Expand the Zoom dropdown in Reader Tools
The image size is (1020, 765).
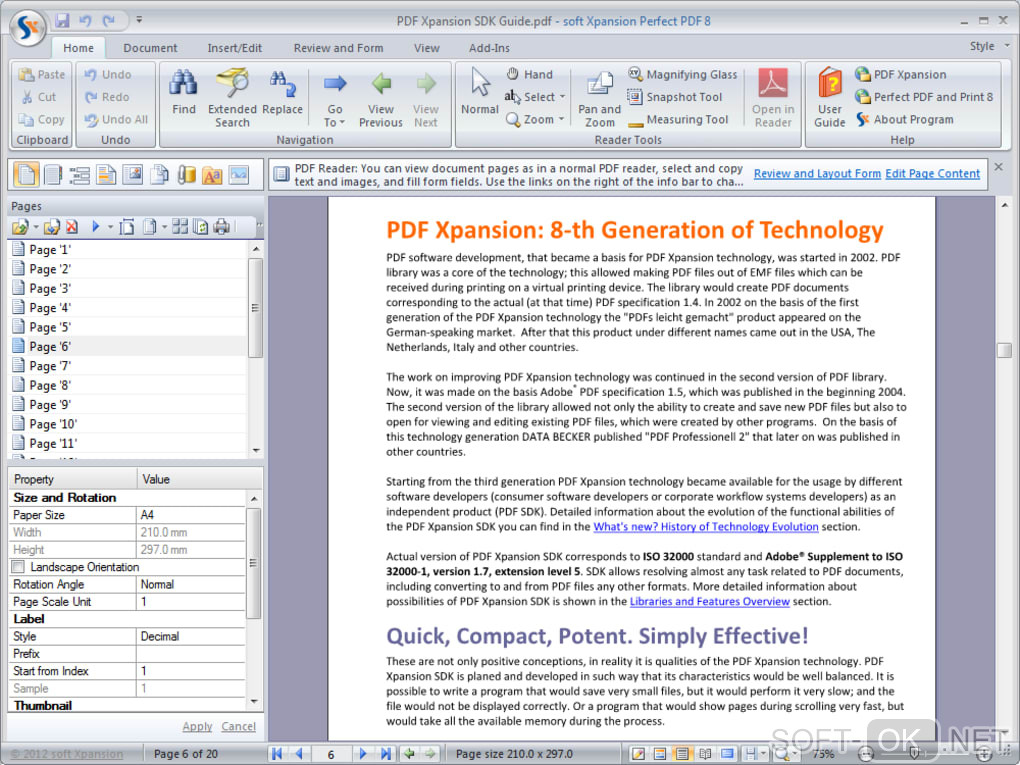(561, 120)
